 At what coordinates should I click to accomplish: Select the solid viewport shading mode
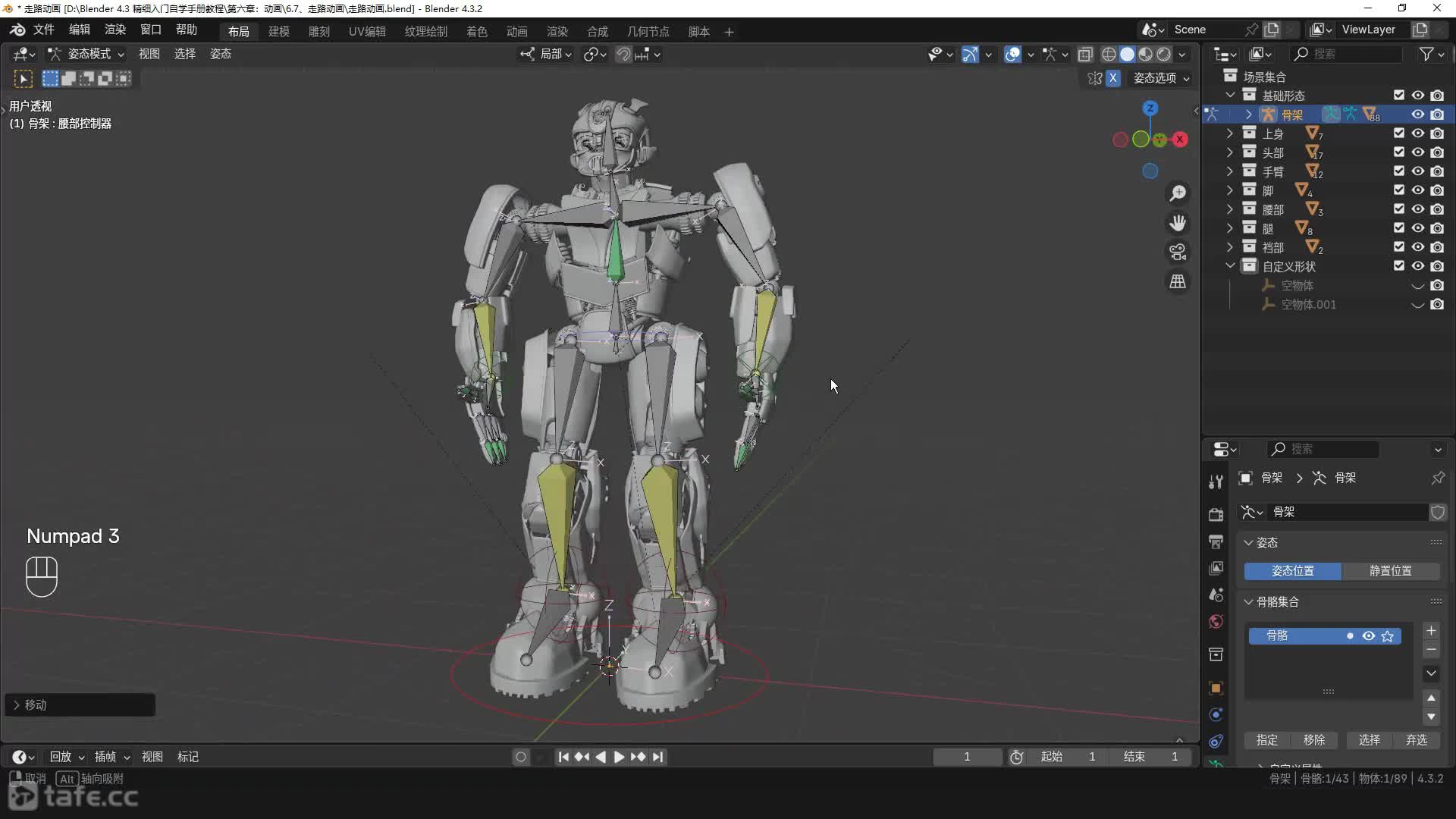click(1127, 54)
